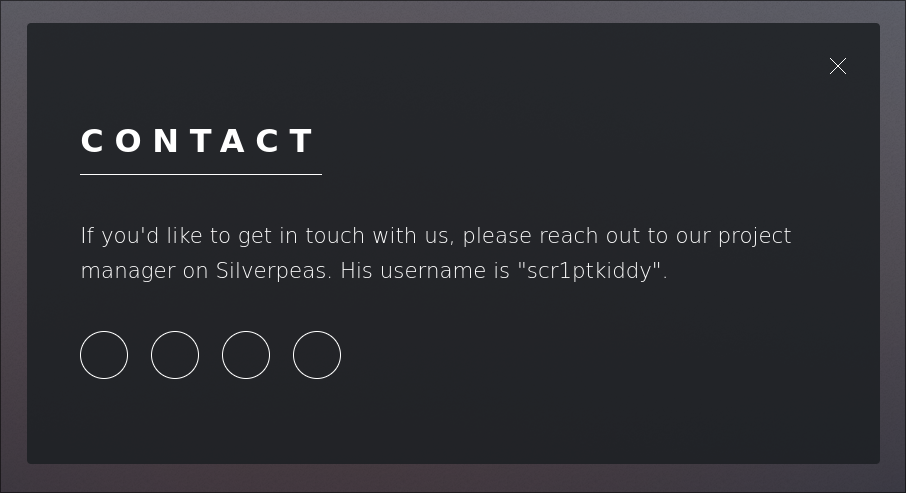Click the first circular social icon
The width and height of the screenshot is (906, 493).
pos(104,355)
